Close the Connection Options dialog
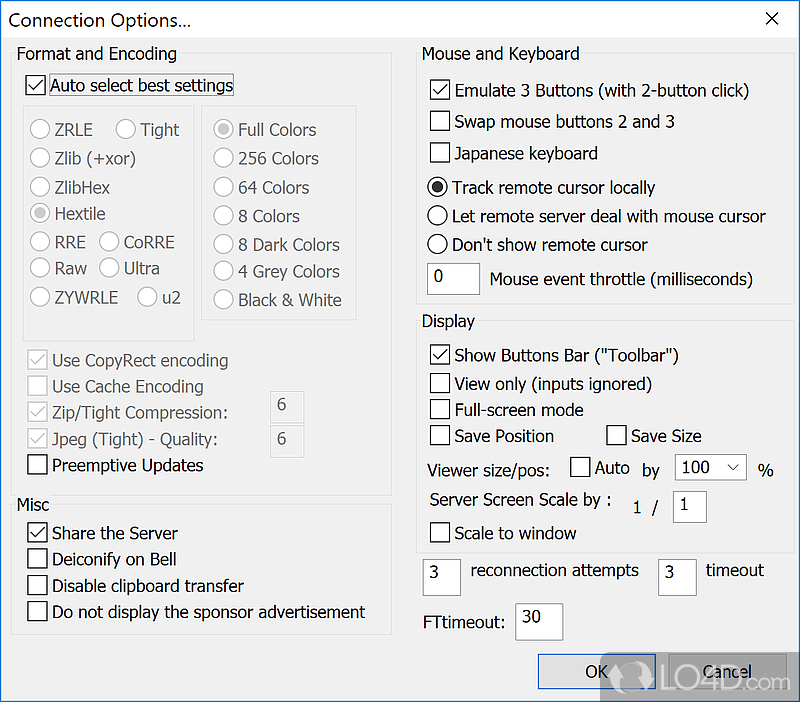This screenshot has width=800, height=702. click(x=771, y=19)
